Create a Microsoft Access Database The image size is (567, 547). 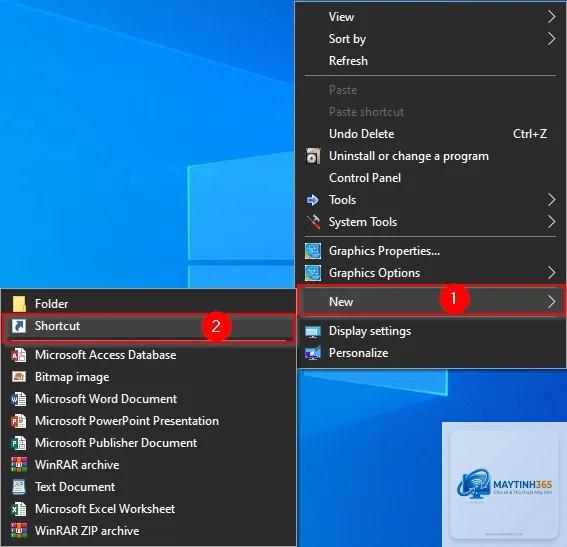click(x=148, y=355)
